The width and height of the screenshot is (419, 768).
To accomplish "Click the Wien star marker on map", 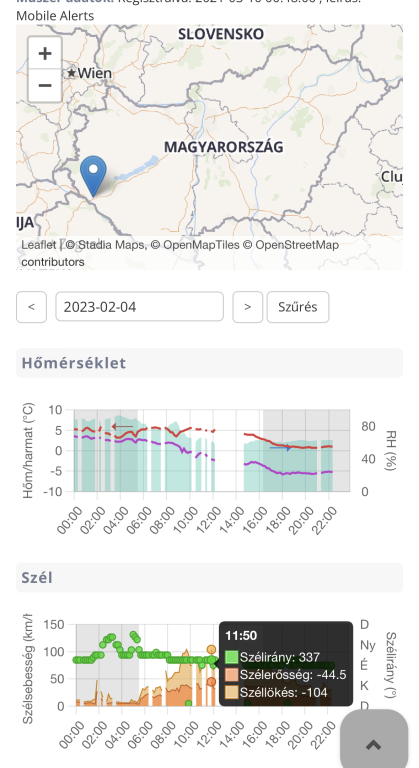I will pos(72,73).
